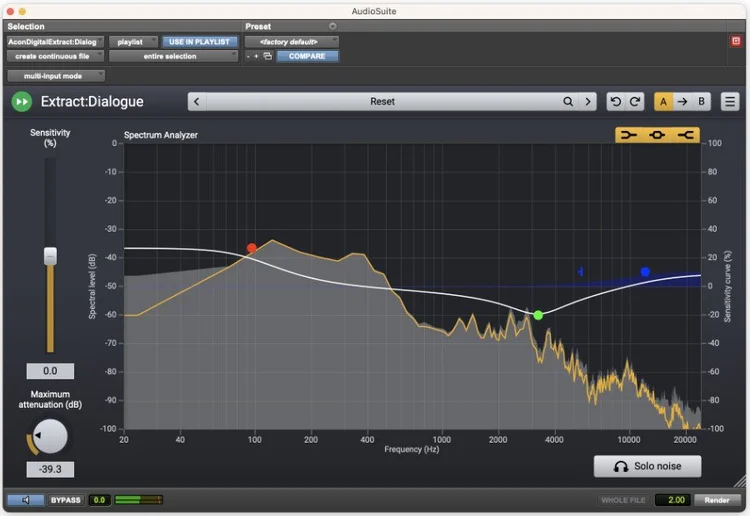
Task: Select the red low band node
Action: pos(252,248)
